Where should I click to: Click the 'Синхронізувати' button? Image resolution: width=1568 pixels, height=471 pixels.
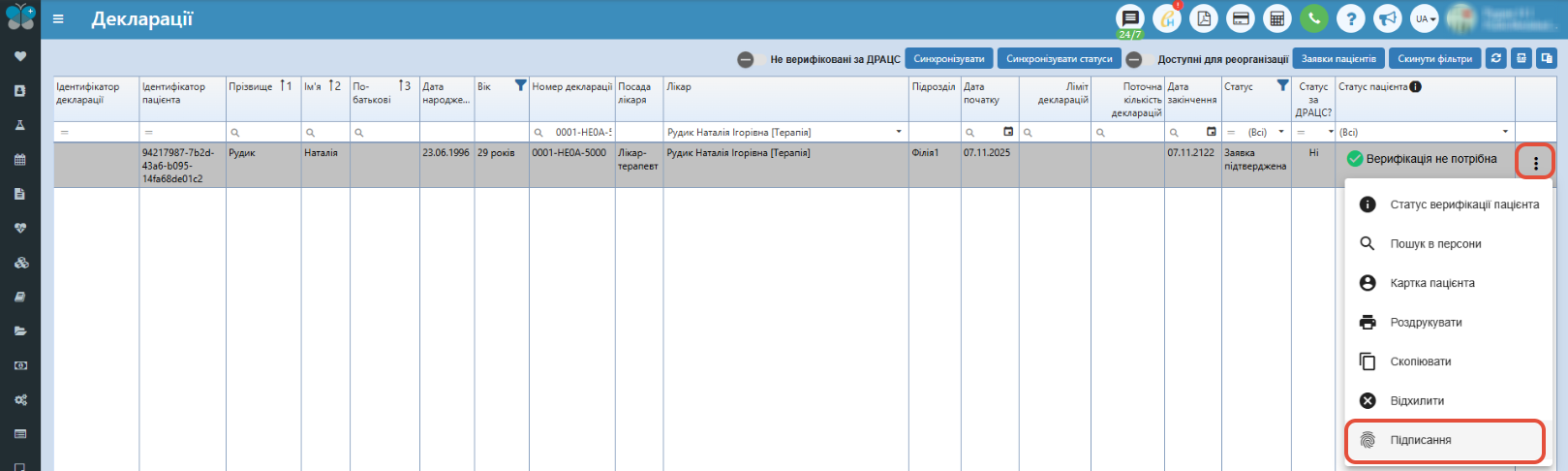[949, 59]
